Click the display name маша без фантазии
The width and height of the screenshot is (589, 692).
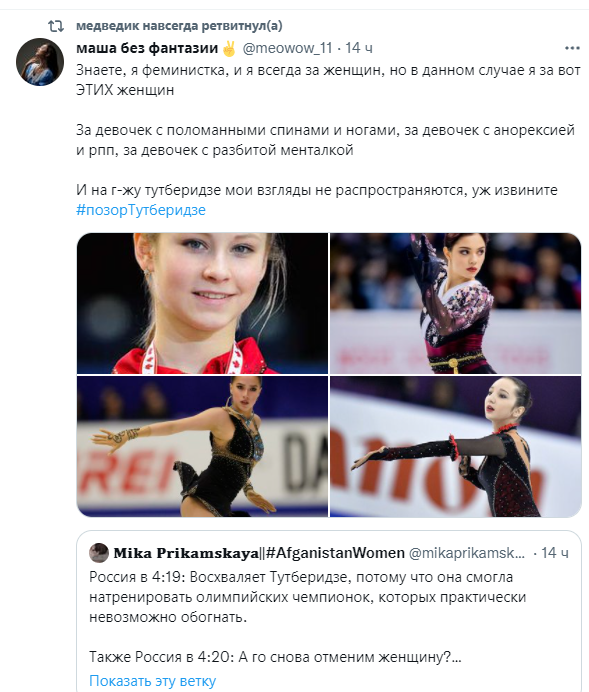(x=147, y=48)
